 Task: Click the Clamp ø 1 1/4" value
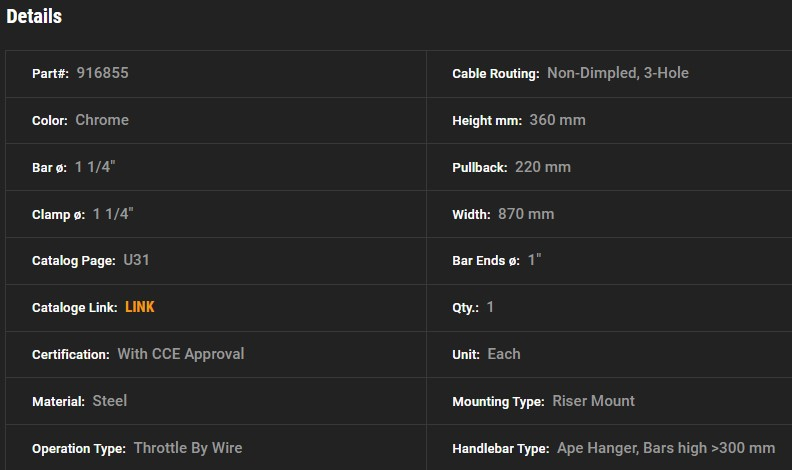(x=113, y=214)
